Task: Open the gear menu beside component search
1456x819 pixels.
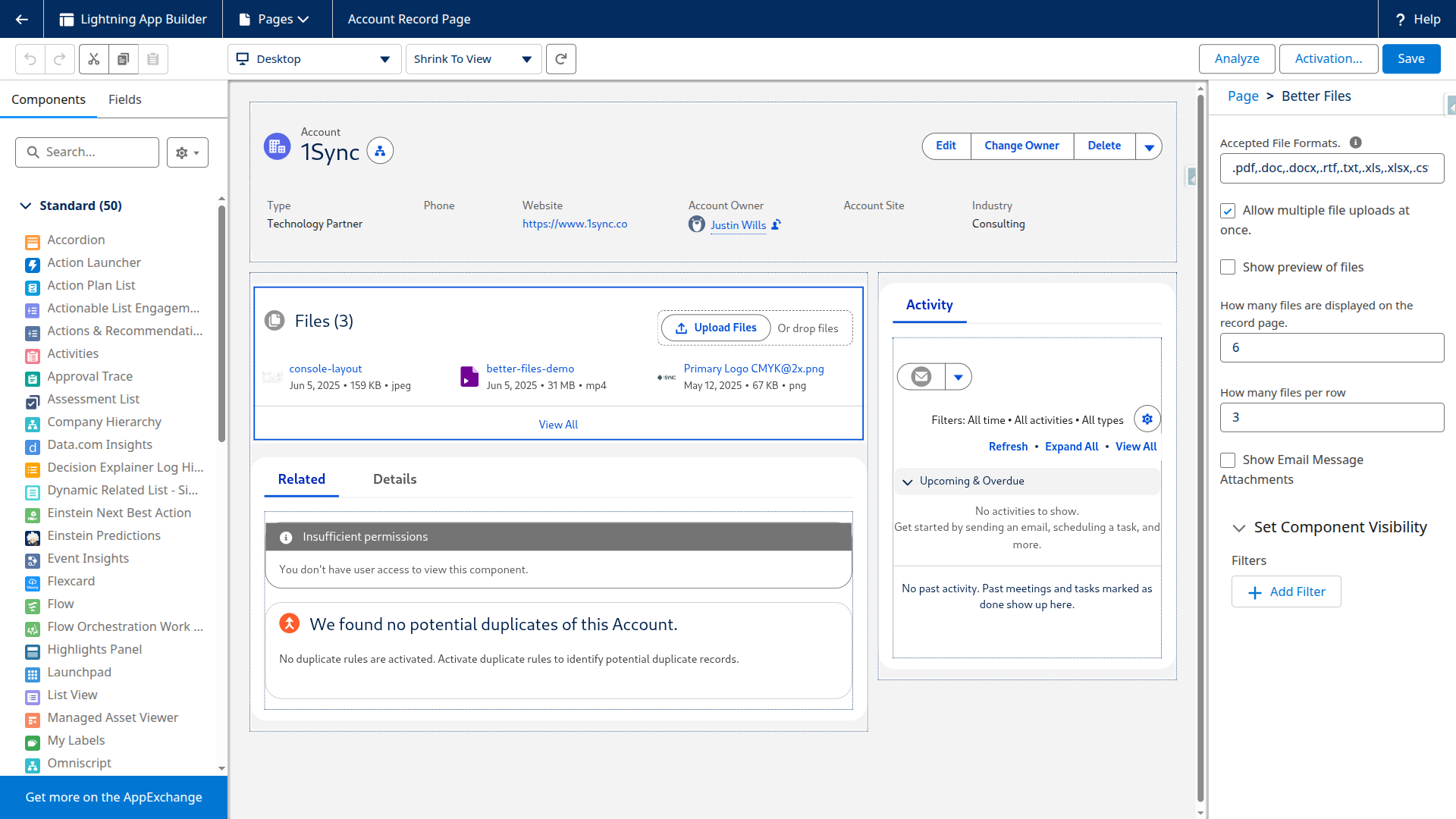Action: (x=187, y=152)
